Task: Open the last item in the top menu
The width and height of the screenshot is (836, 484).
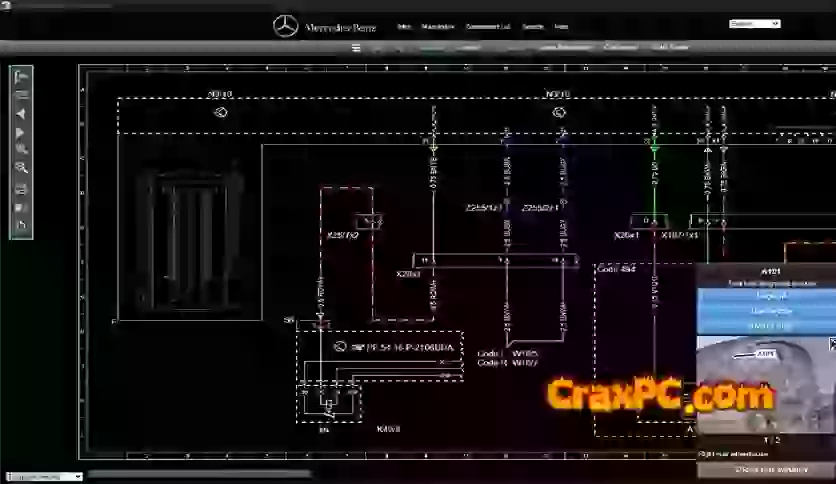Action: [561, 27]
